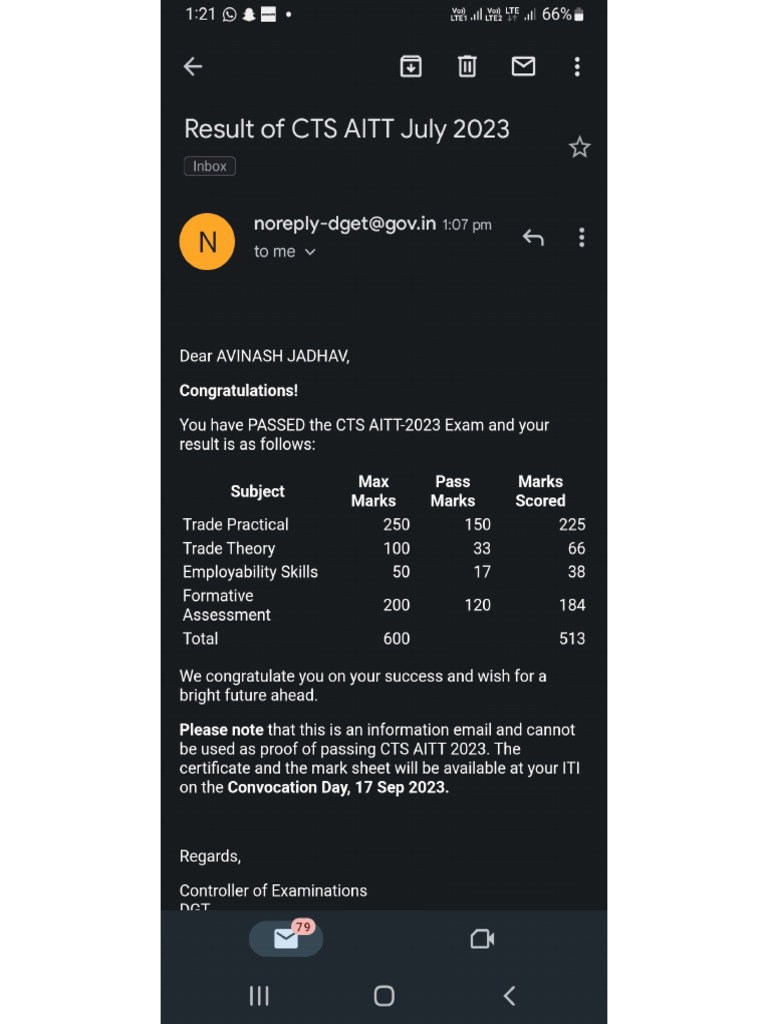
Task: Open the sender avatar N
Action: 207,242
